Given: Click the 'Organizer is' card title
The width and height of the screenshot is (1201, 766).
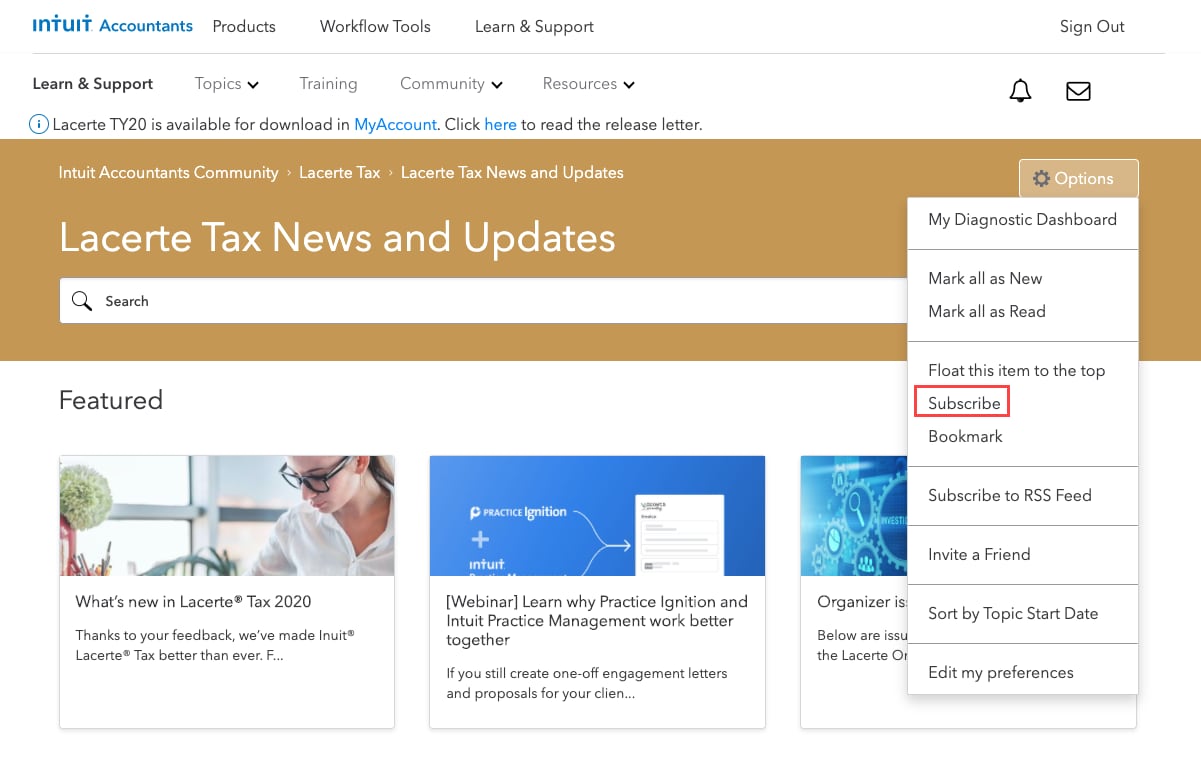Looking at the screenshot, I should pos(862,602).
